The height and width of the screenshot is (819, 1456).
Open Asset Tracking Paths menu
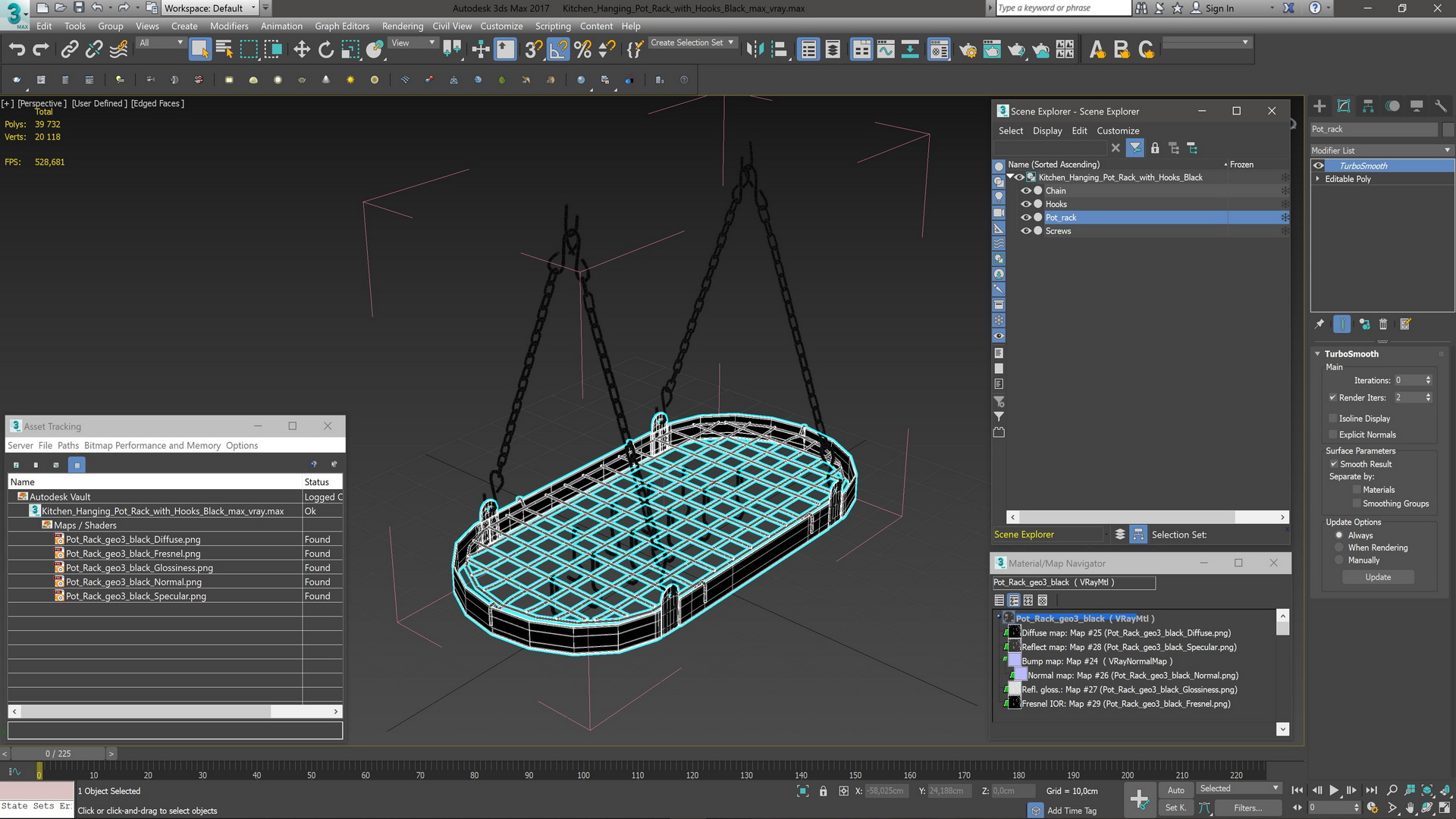68,446
